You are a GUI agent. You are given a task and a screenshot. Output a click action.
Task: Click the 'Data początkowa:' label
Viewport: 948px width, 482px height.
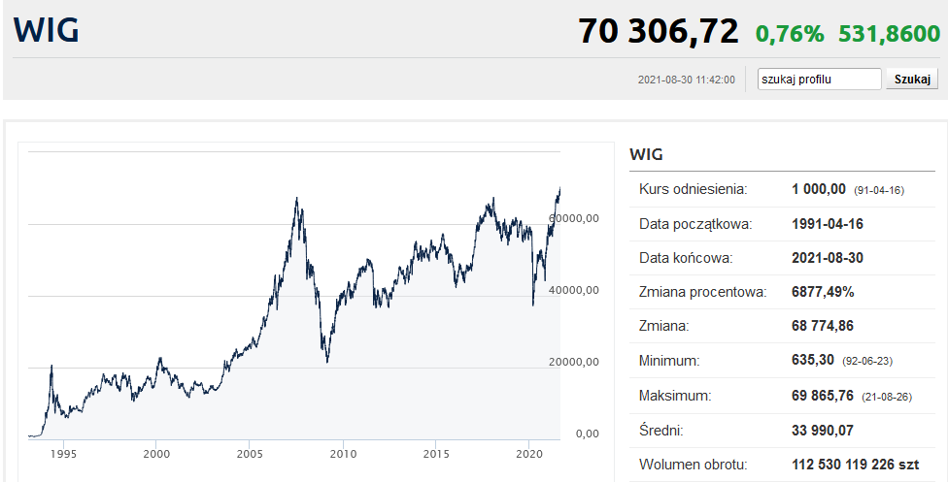[695, 224]
